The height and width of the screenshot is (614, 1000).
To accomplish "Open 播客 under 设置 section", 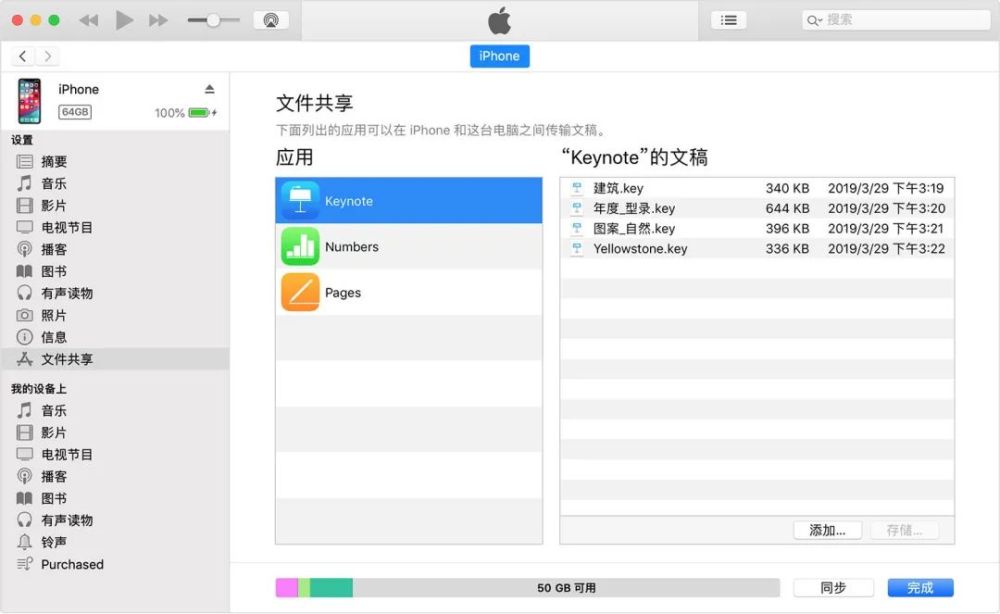I will pyautogui.click(x=115, y=249).
